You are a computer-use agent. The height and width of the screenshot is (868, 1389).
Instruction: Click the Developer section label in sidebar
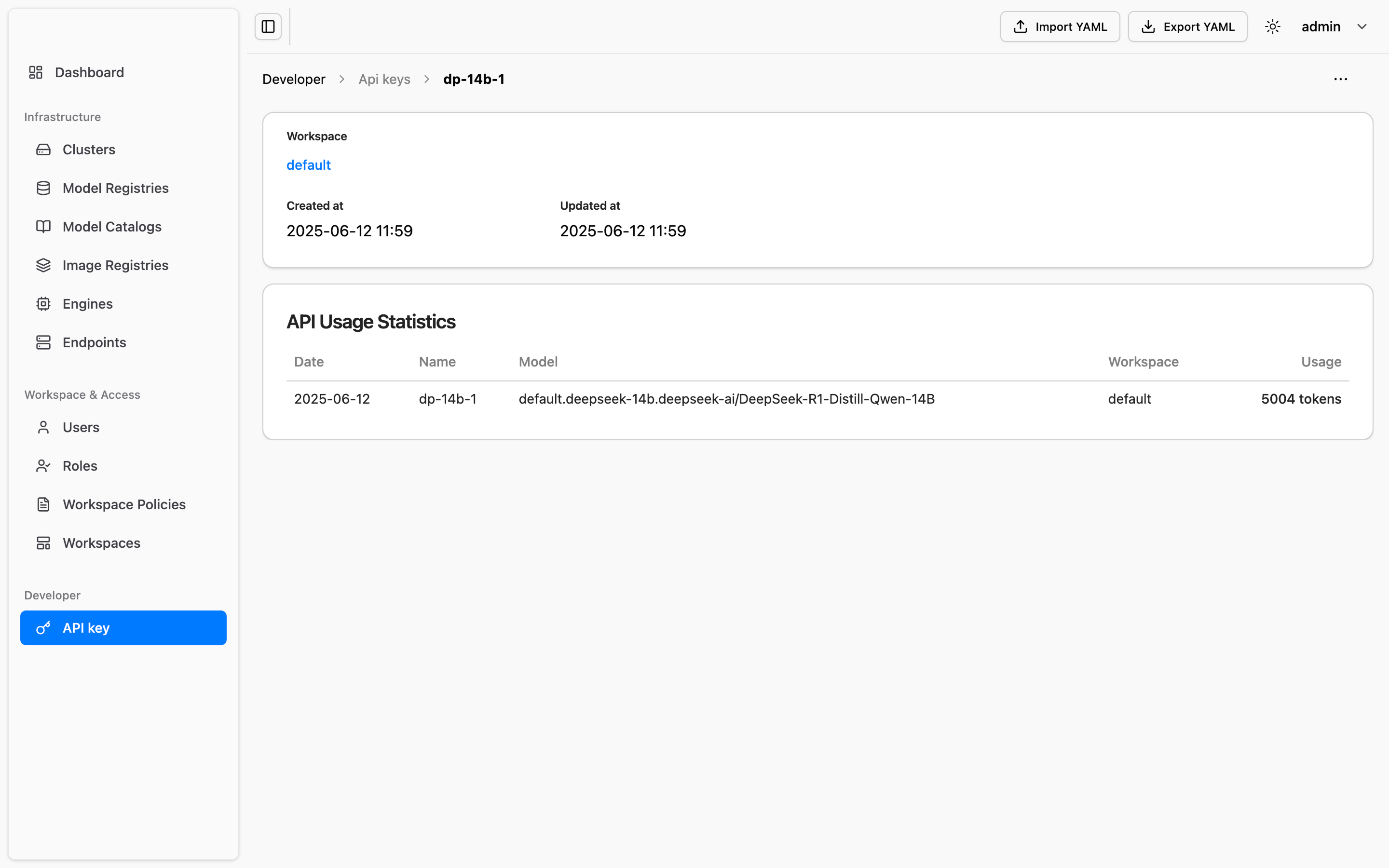tap(52, 596)
